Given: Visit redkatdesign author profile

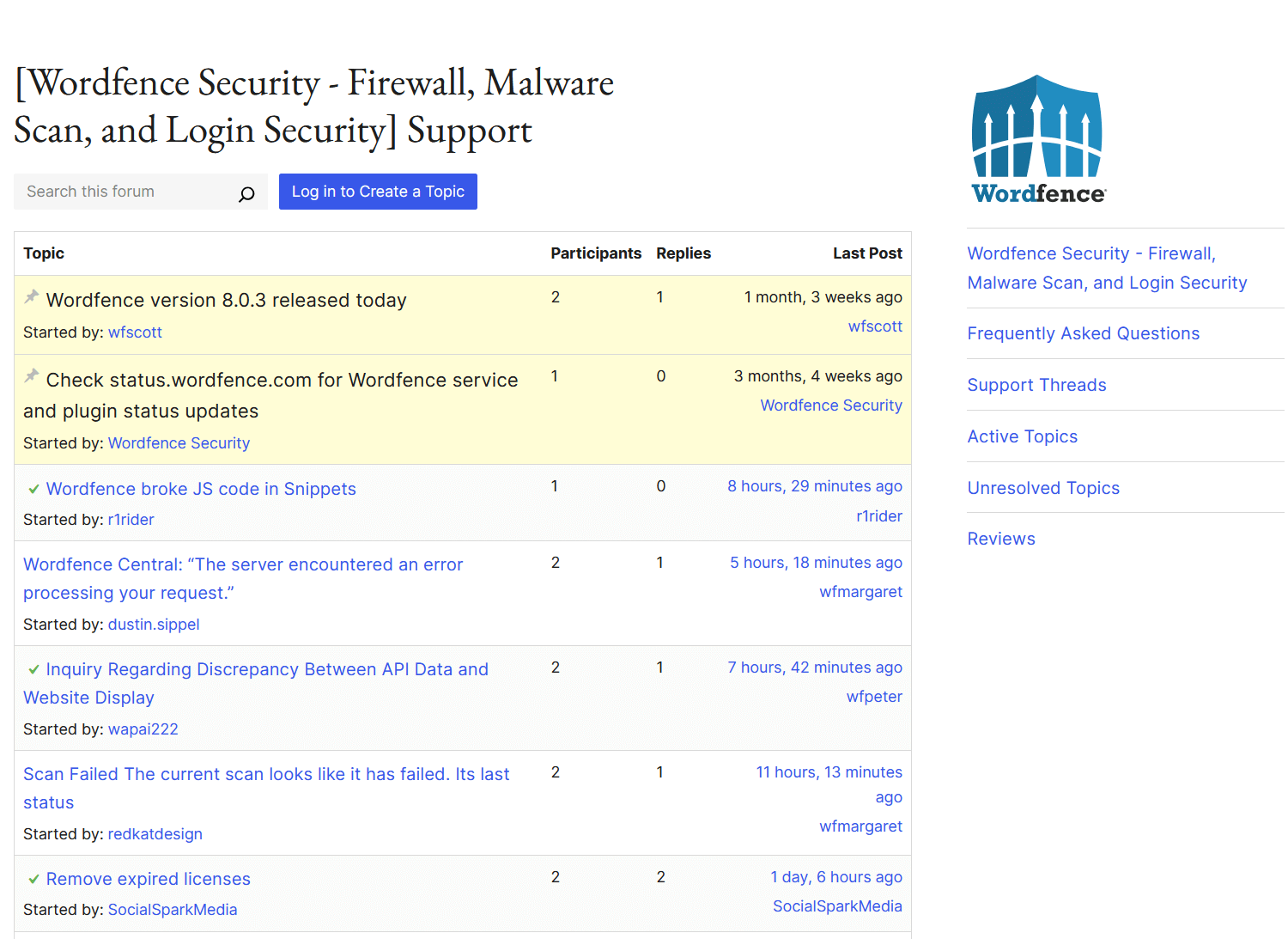Looking at the screenshot, I should point(155,834).
